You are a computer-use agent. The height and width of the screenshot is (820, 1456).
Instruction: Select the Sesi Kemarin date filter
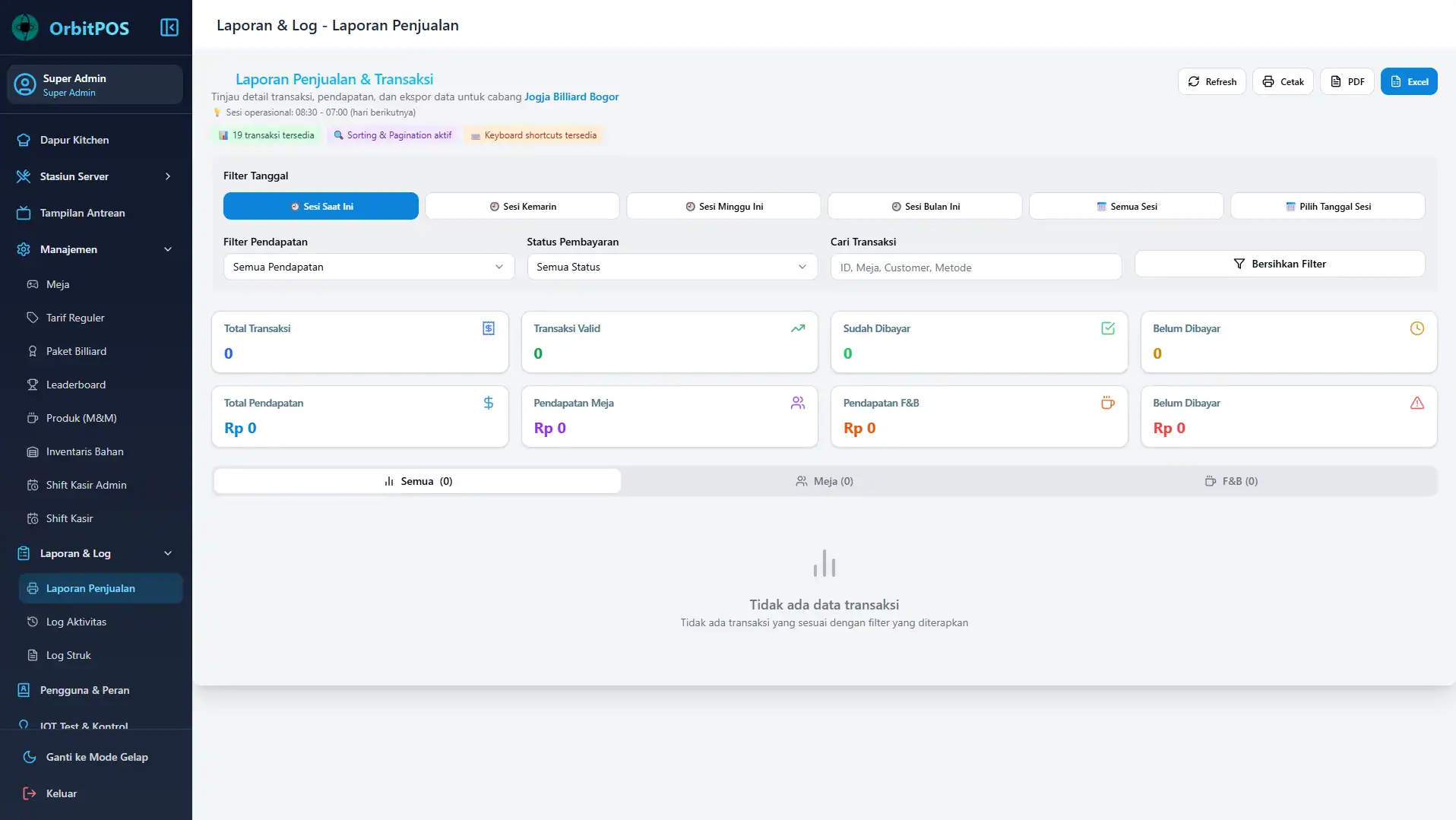click(522, 206)
